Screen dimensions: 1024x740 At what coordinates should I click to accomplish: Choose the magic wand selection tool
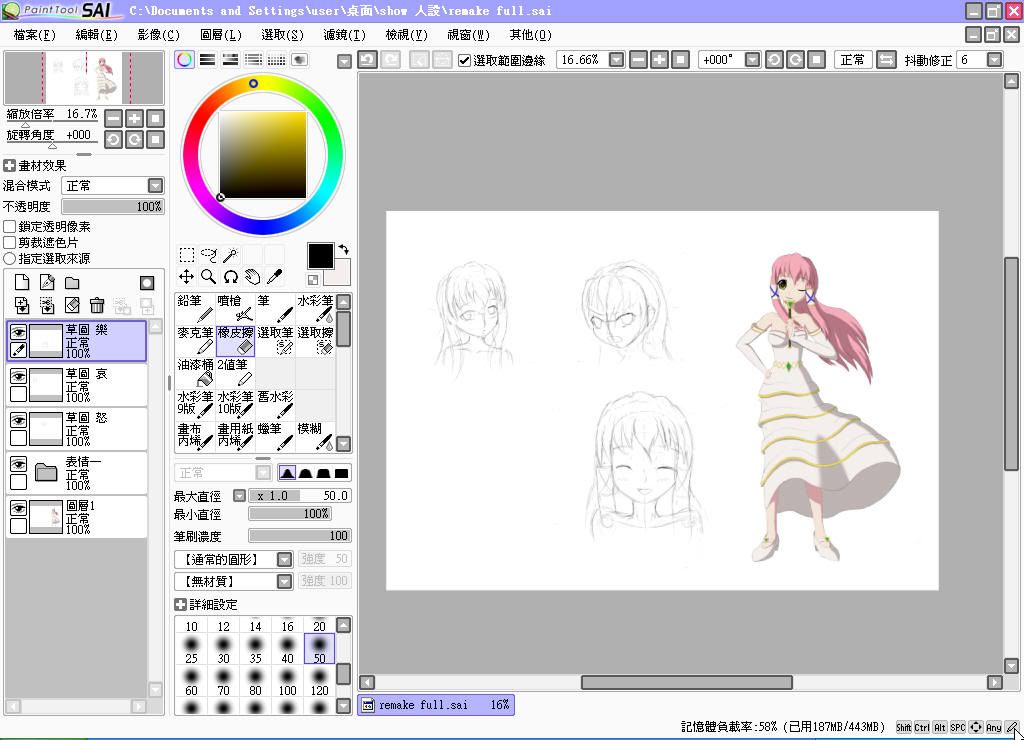pos(230,255)
